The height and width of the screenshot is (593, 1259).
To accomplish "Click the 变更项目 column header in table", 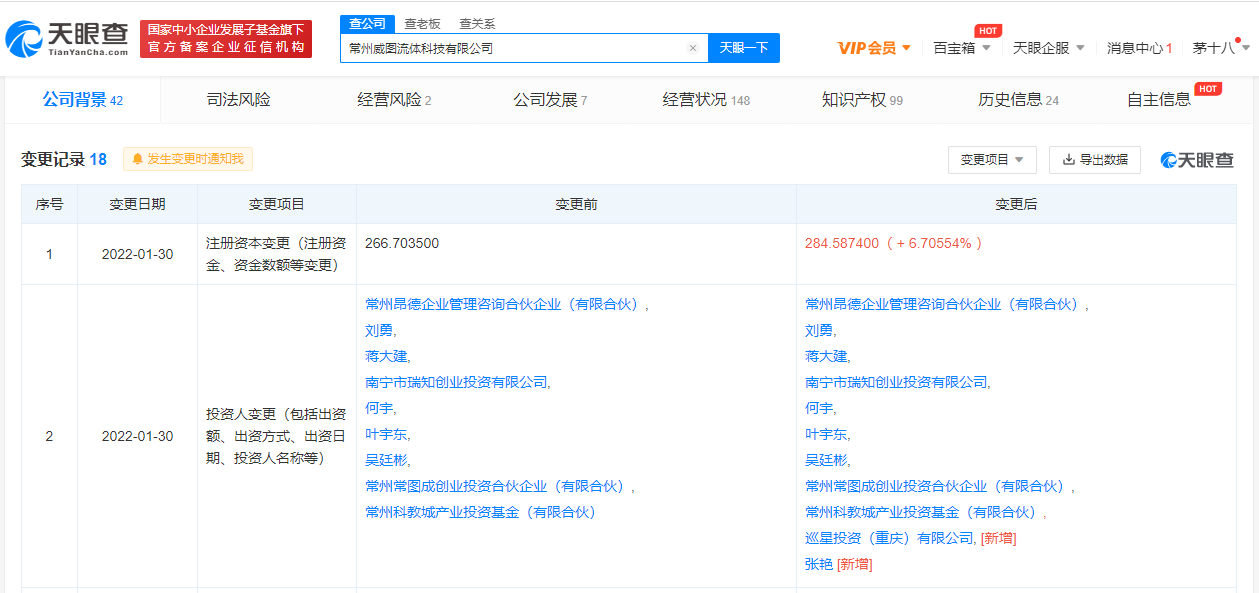I will click(276, 204).
